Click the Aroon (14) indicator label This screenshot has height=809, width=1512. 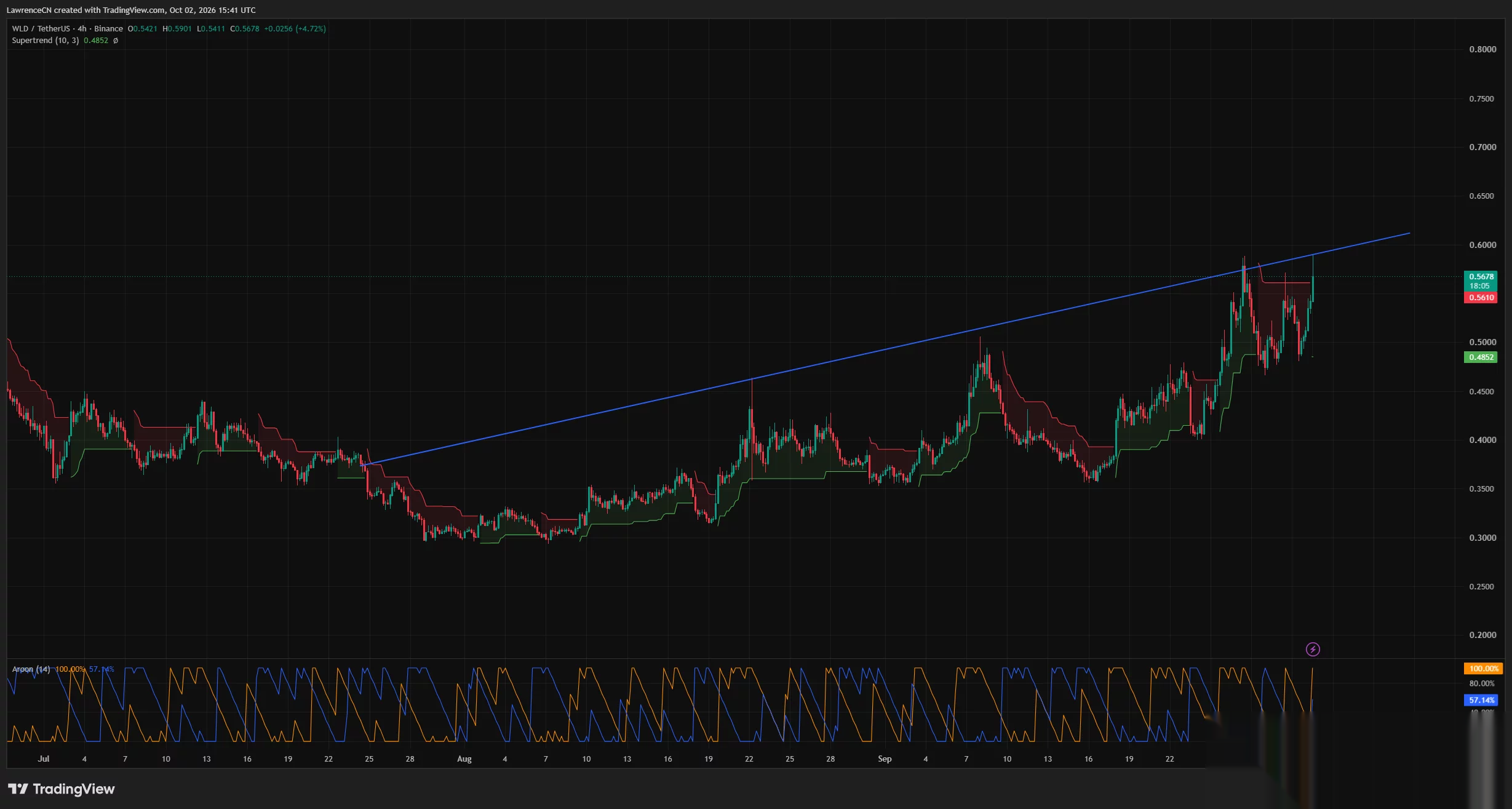(x=31, y=669)
